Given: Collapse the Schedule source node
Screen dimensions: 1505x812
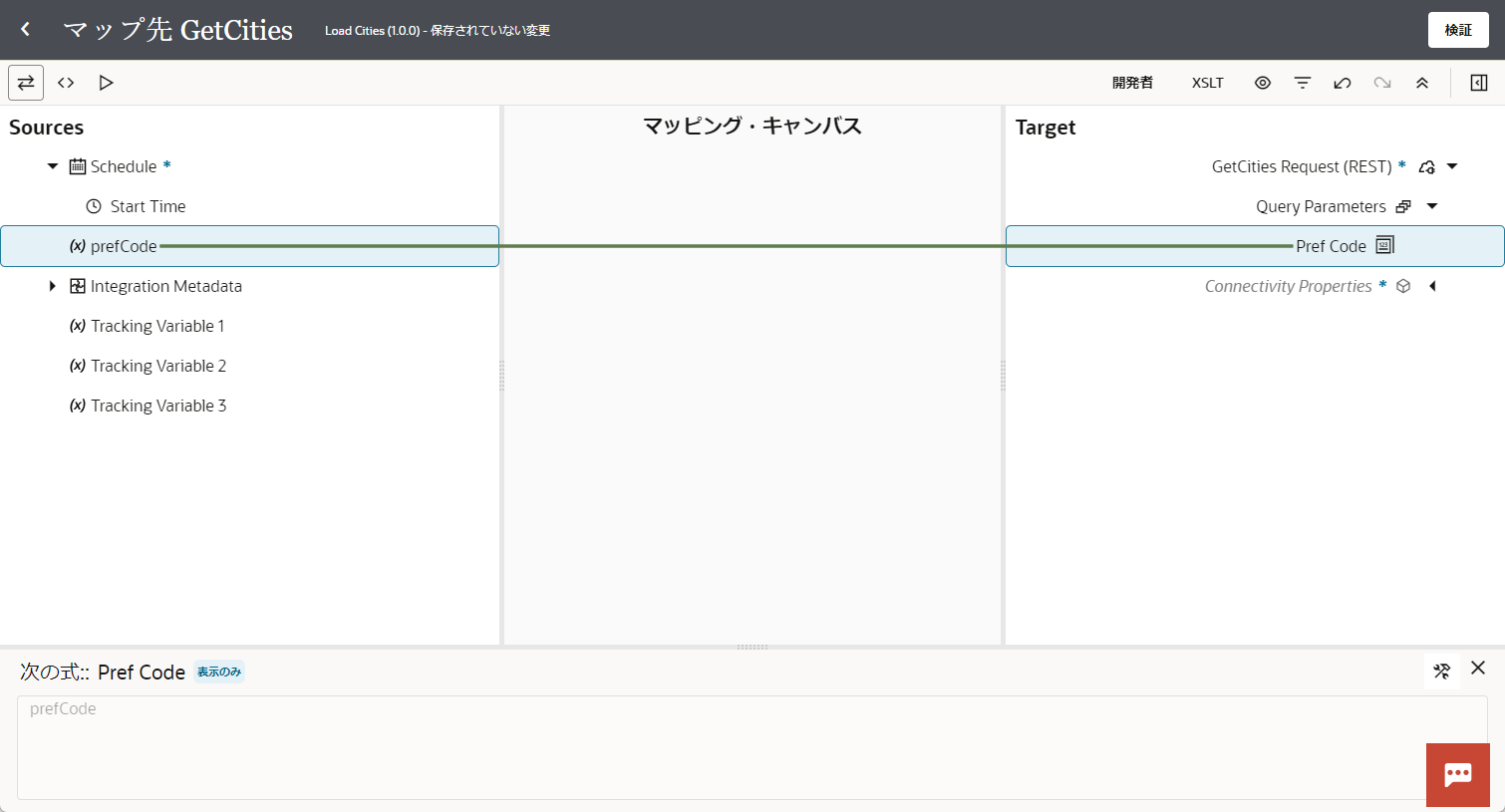Looking at the screenshot, I should point(53,166).
